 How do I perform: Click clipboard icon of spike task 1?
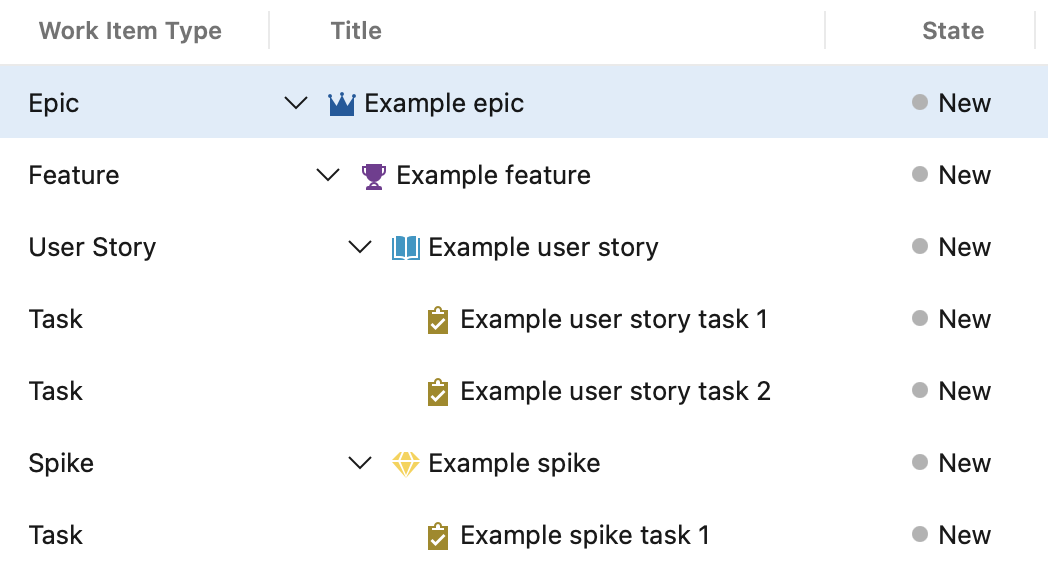[x=437, y=536]
